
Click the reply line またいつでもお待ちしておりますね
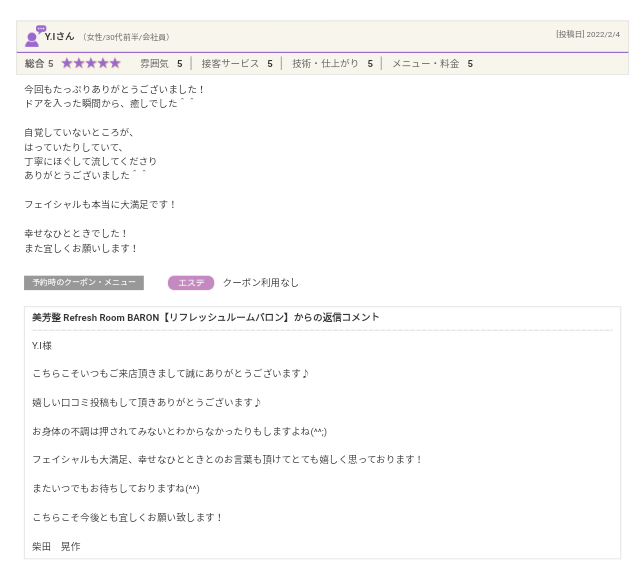[x=116, y=488]
